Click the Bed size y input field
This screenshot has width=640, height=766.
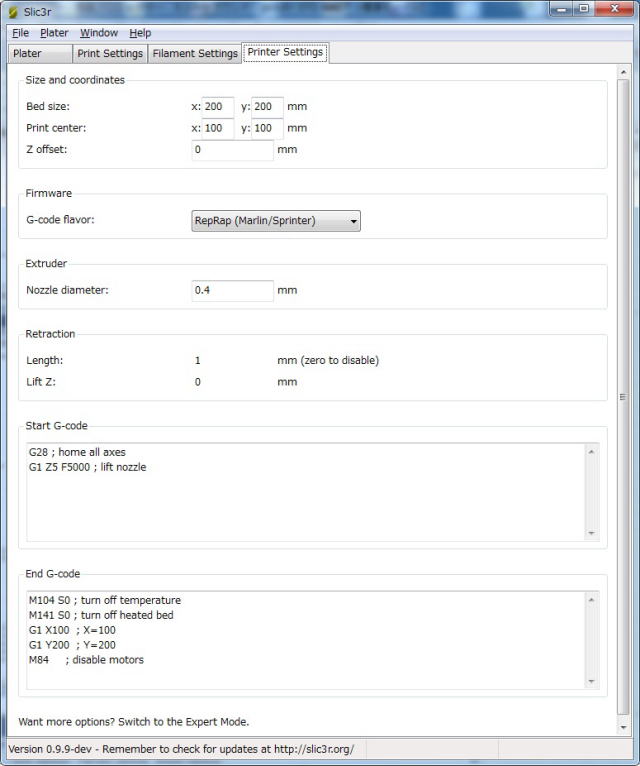pos(267,106)
